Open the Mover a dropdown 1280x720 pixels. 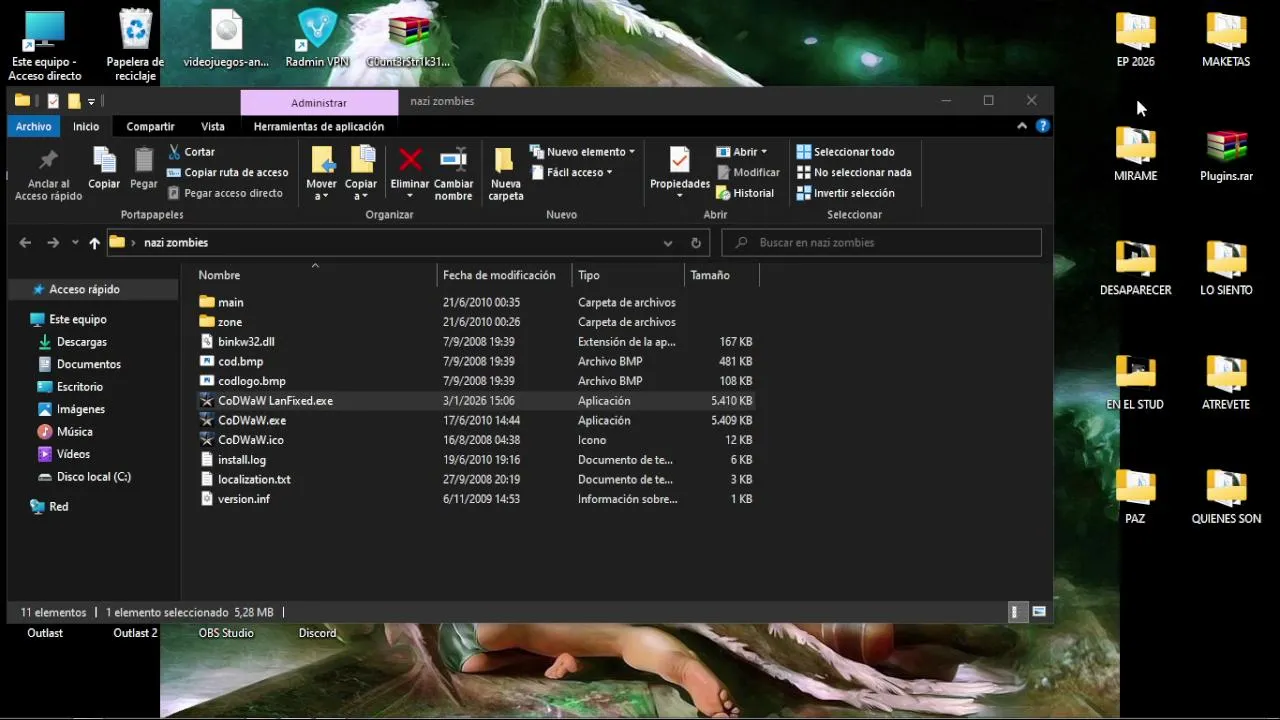pos(321,173)
